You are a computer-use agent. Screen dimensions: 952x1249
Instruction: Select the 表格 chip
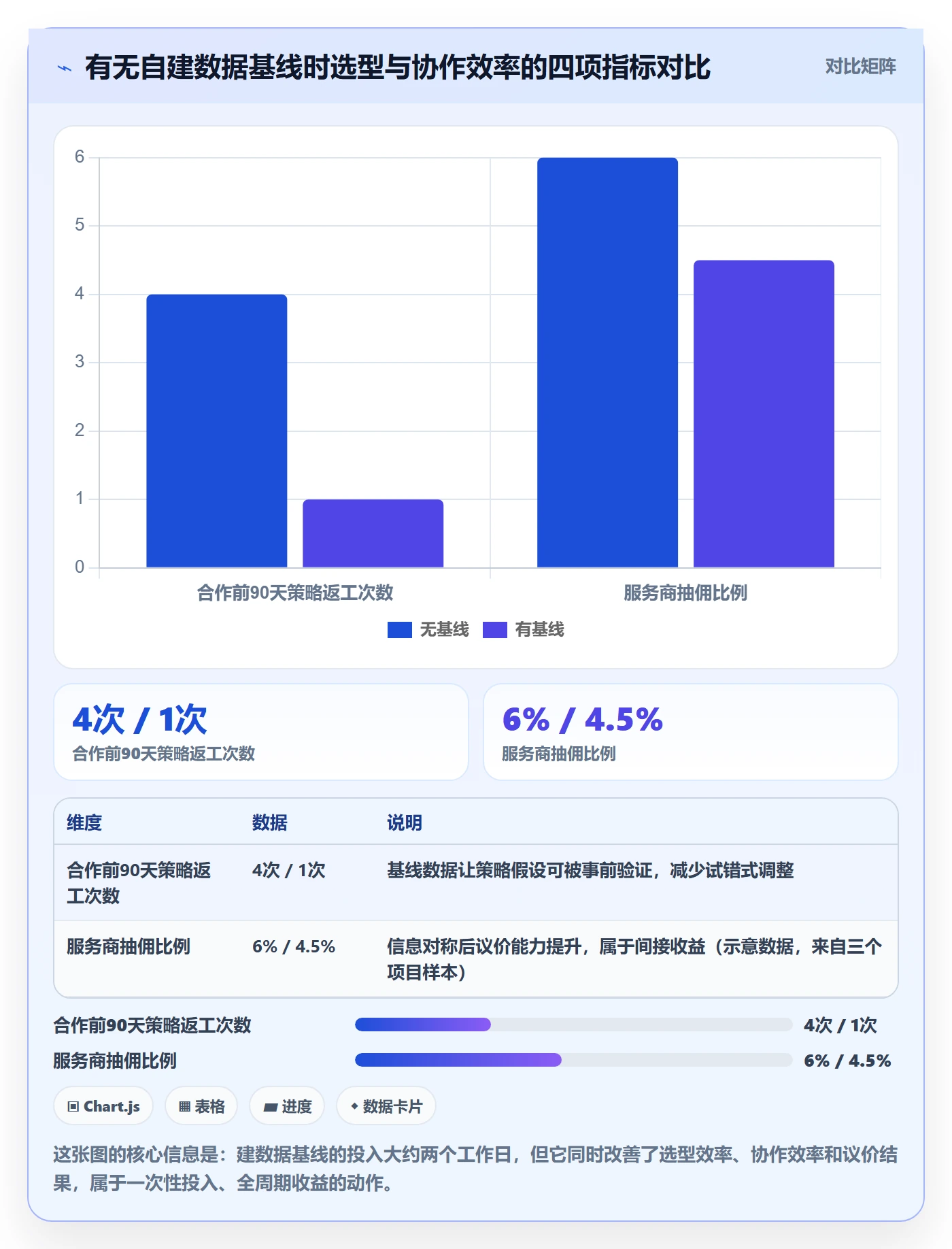click(201, 1106)
